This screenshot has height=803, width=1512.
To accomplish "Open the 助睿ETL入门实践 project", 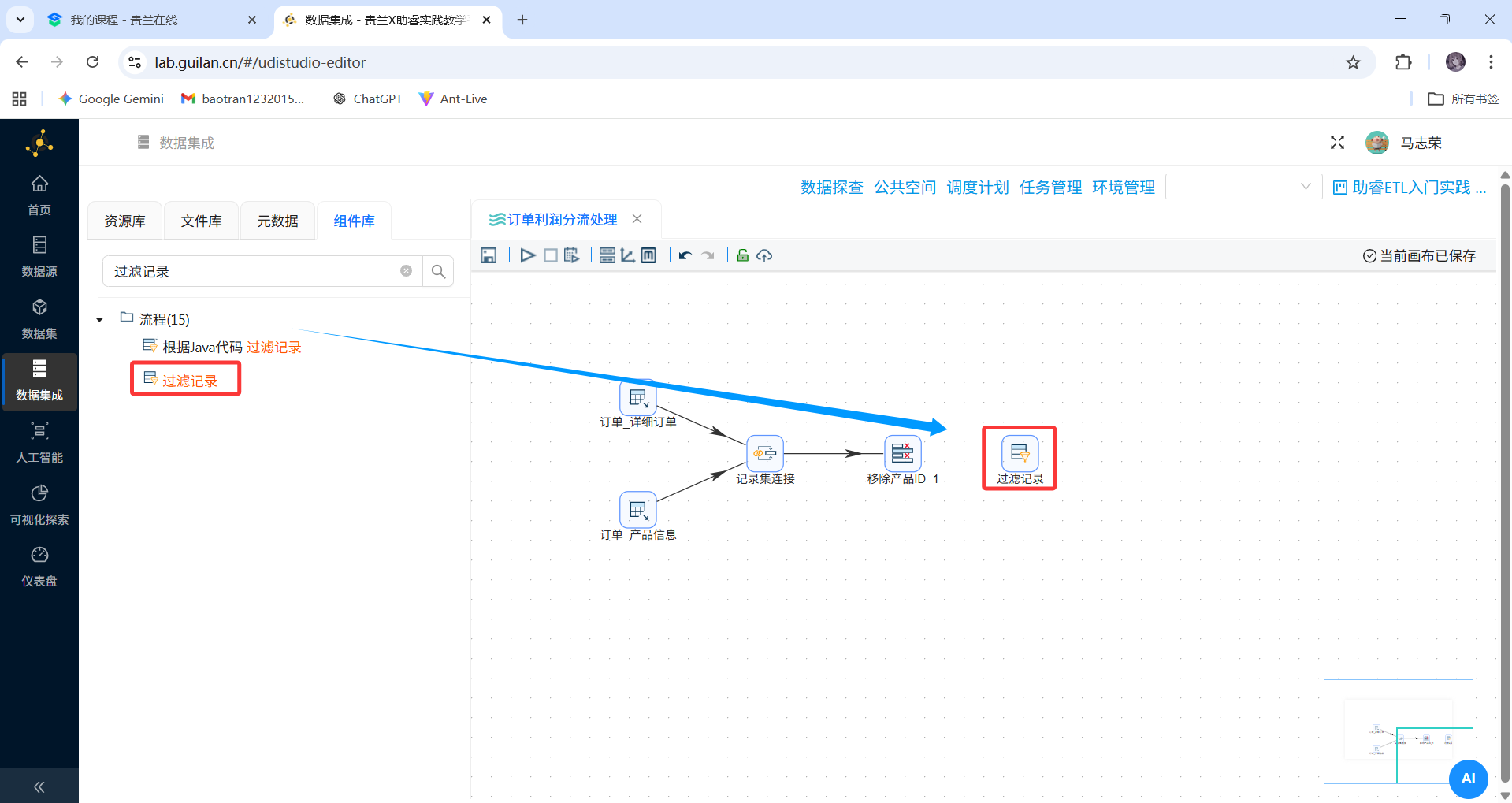I will point(1409,187).
